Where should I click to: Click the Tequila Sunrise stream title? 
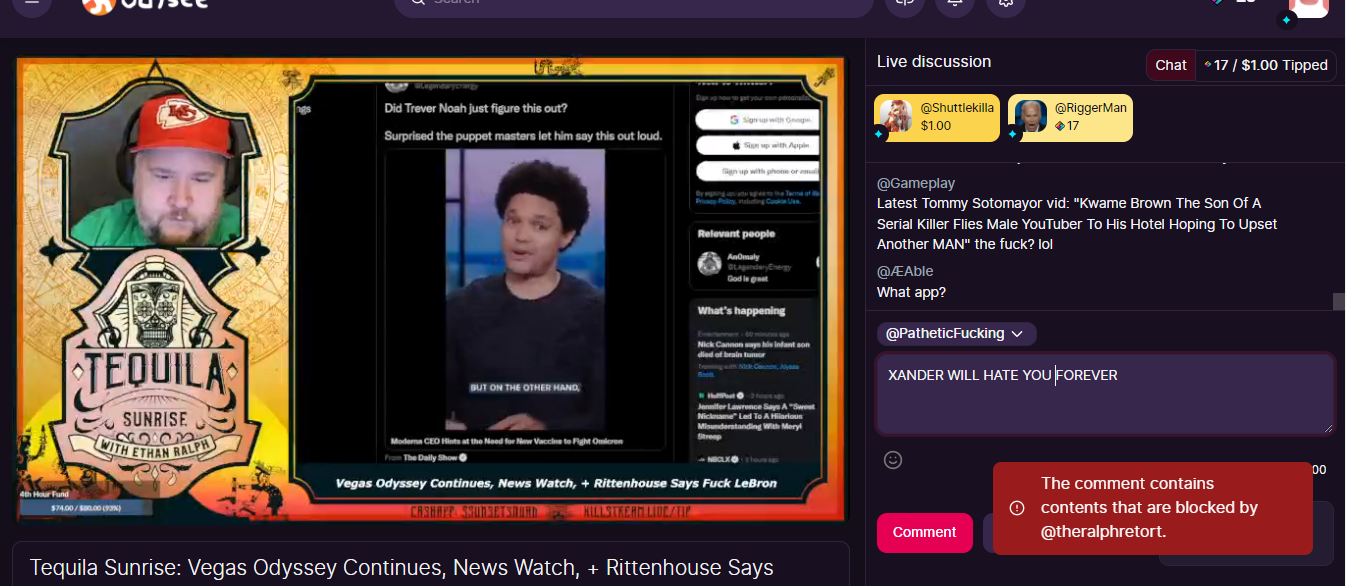coord(402,568)
